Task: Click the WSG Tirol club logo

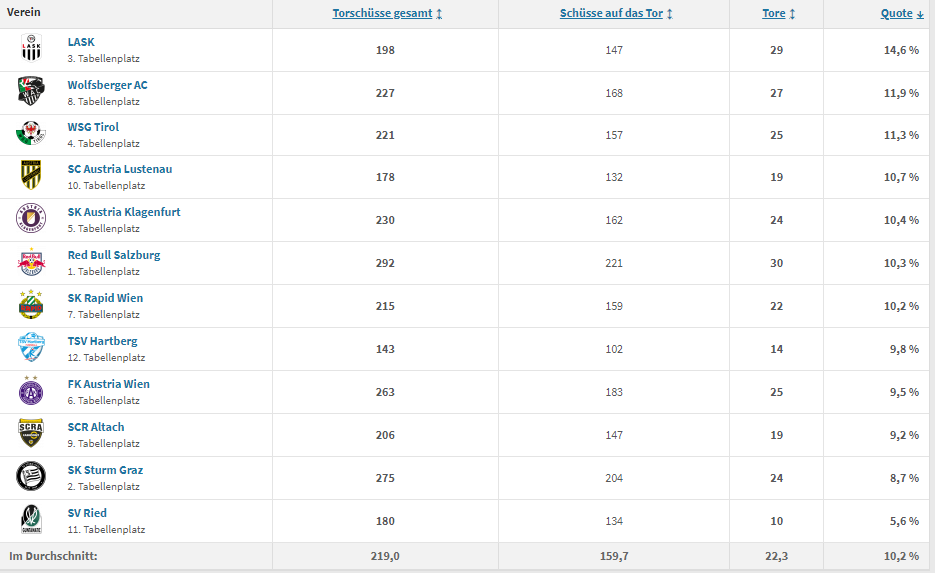Action: (x=31, y=133)
